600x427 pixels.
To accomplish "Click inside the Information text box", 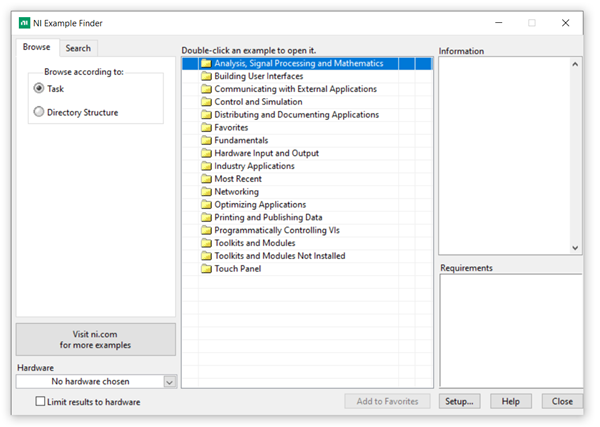I will click(504, 156).
